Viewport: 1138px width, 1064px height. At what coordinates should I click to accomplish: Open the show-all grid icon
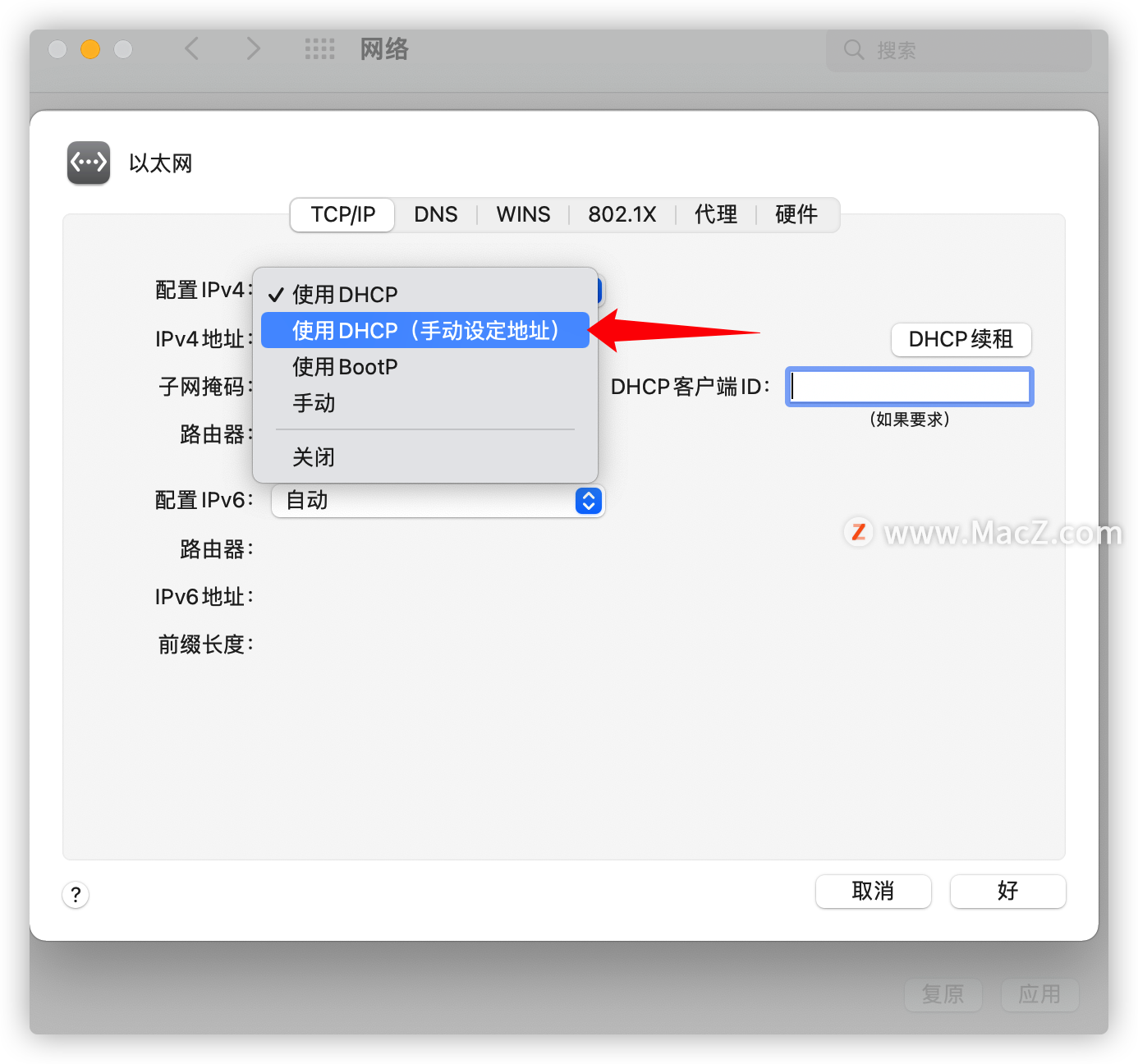point(319,49)
